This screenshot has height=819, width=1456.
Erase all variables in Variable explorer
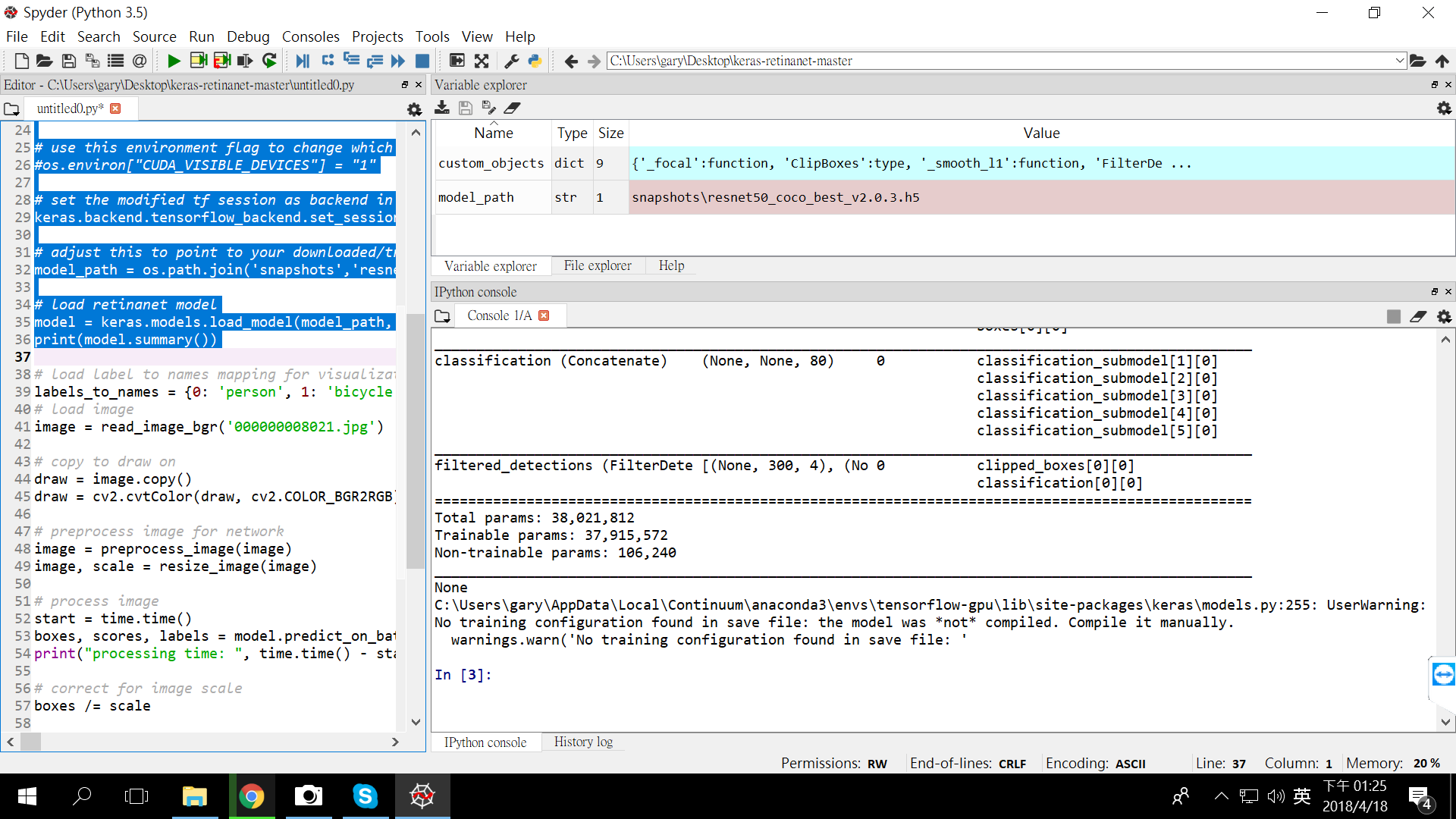pyautogui.click(x=513, y=108)
